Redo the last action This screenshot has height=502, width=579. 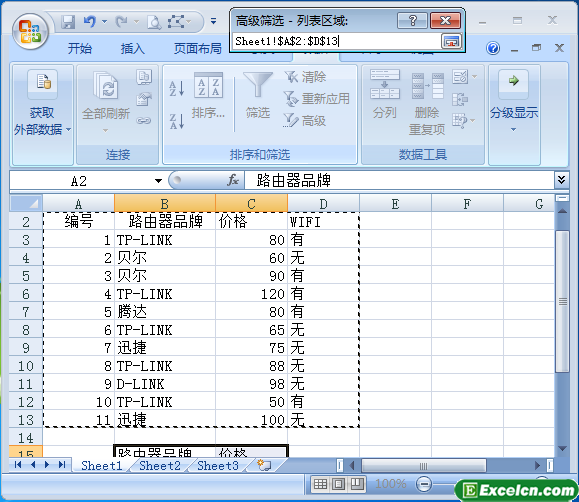(x=121, y=22)
